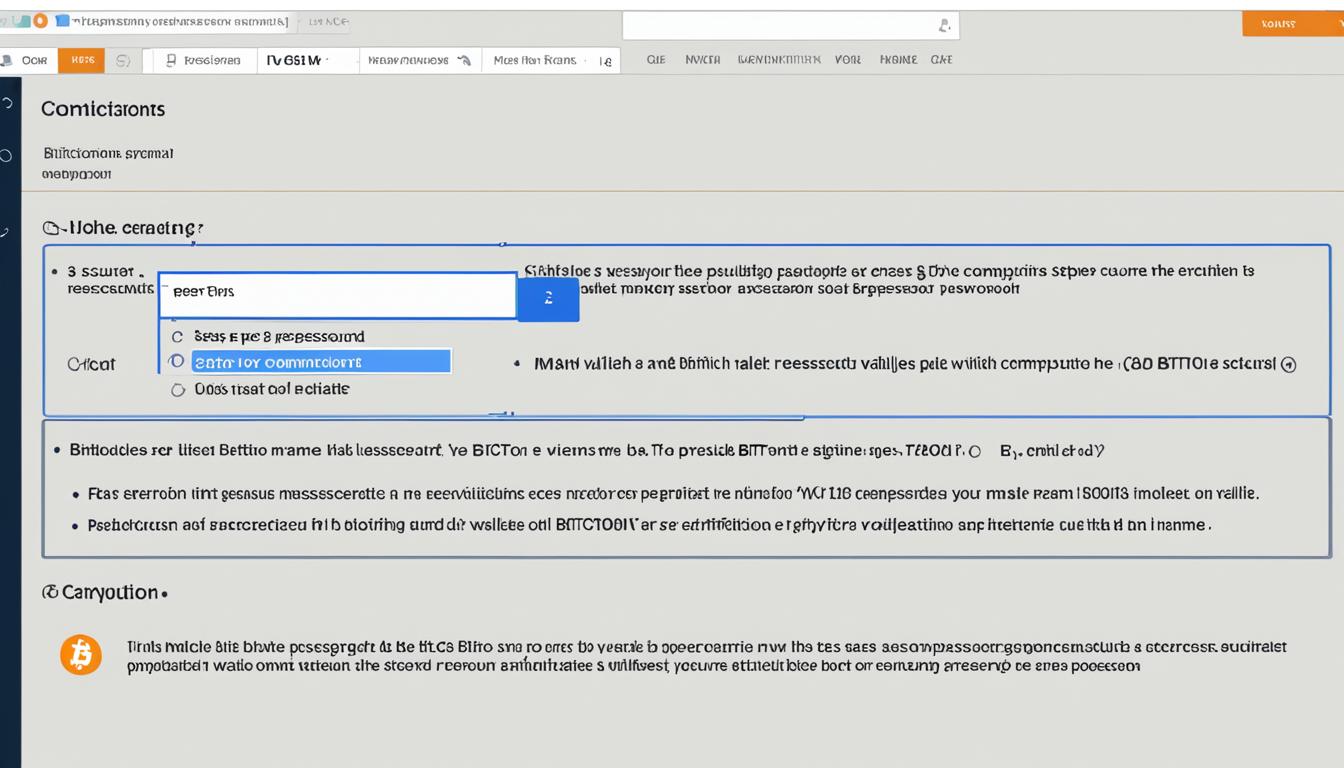Screen dimensions: 1344x768
Task: Select the blue highlighted radio option
Action: click(178, 362)
